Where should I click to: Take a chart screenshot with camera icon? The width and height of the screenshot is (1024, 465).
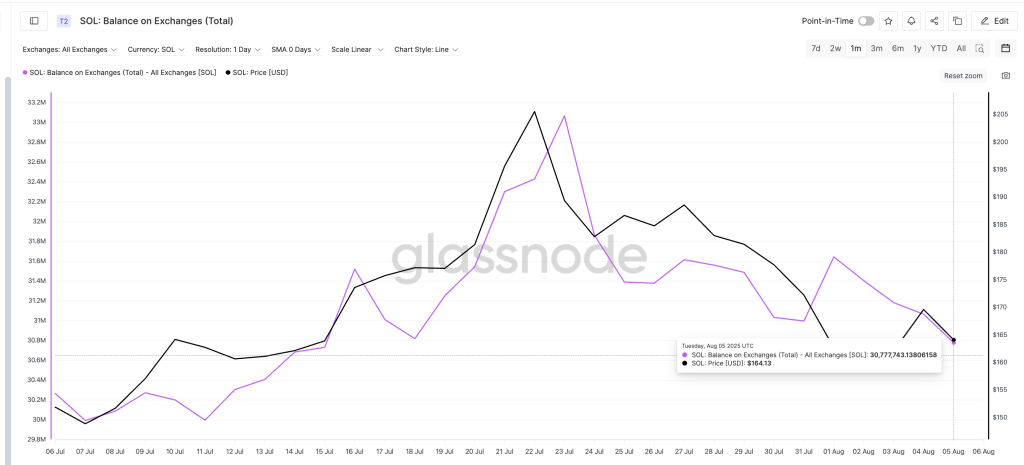click(x=1005, y=76)
